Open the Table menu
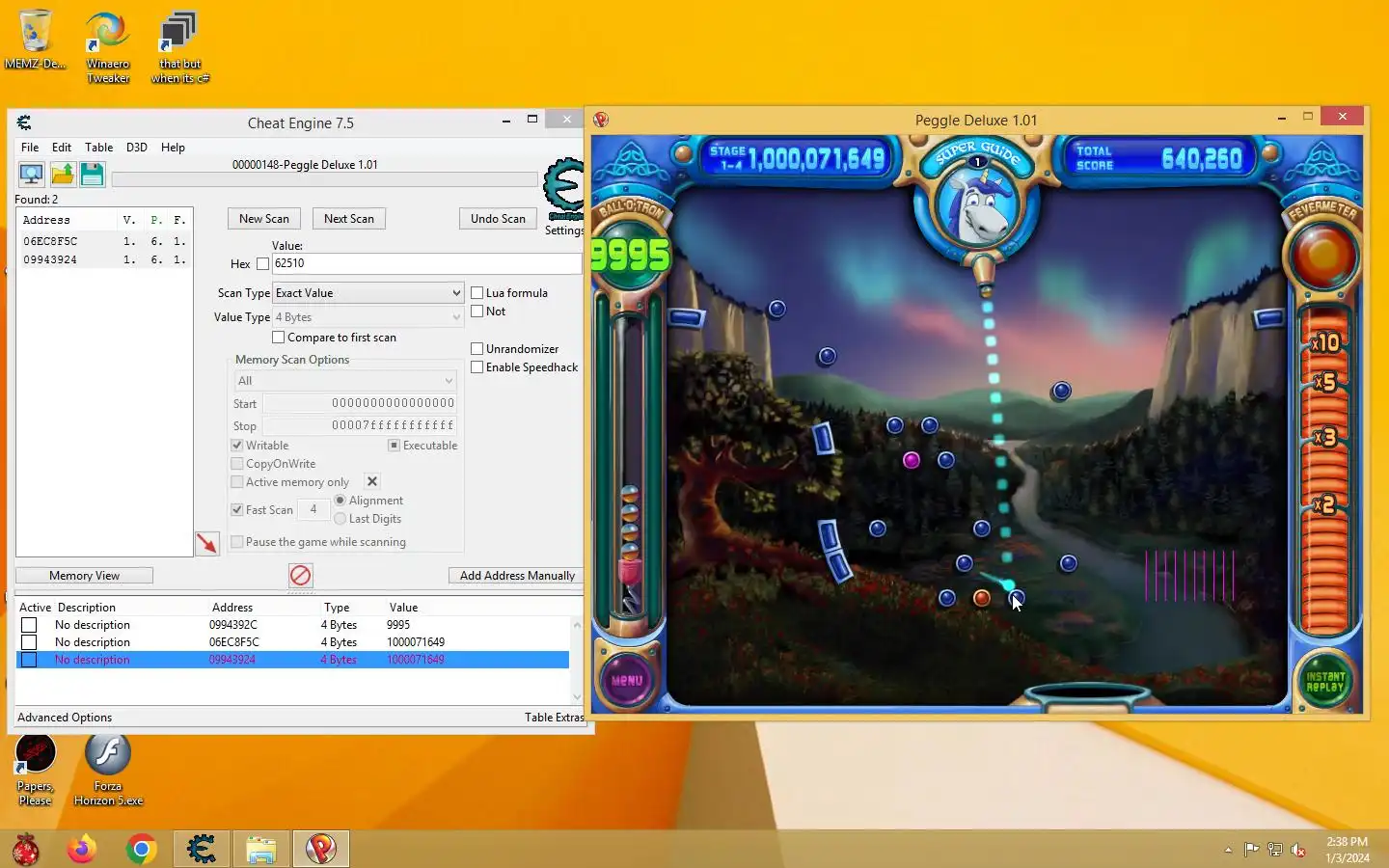This screenshot has height=868, width=1389. point(98,148)
